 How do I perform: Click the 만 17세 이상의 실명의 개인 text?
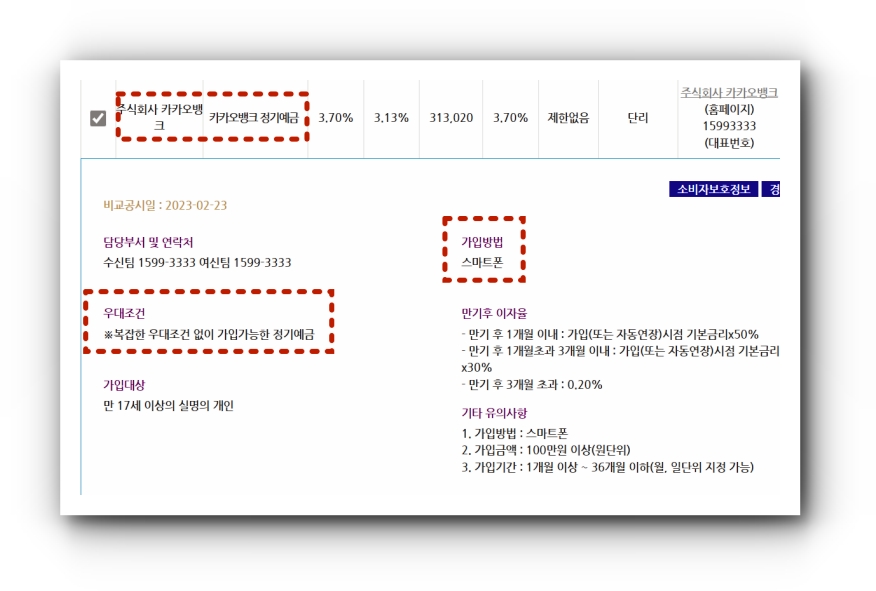click(168, 406)
